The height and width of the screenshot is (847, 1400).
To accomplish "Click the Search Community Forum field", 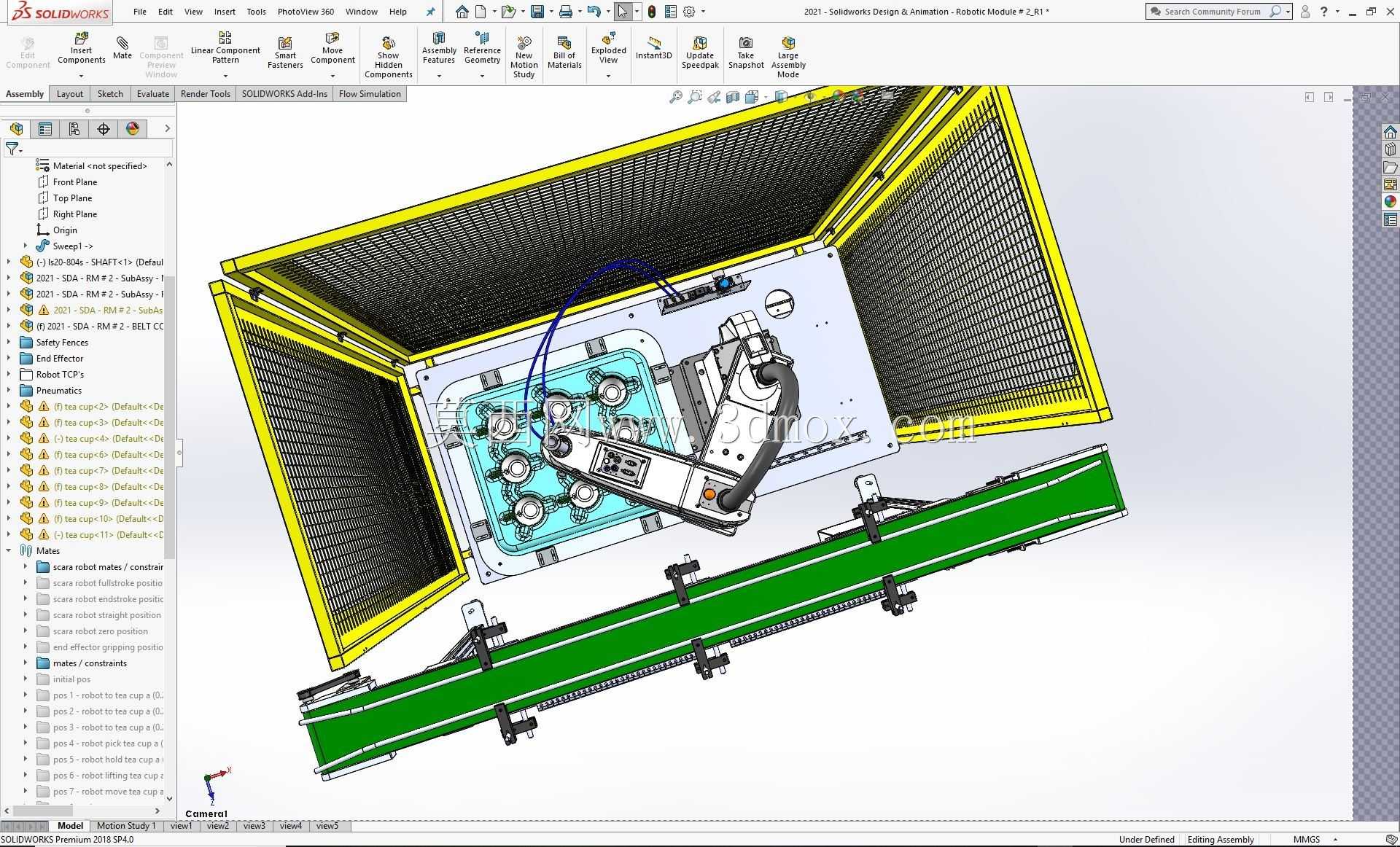I will pyautogui.click(x=1213, y=12).
